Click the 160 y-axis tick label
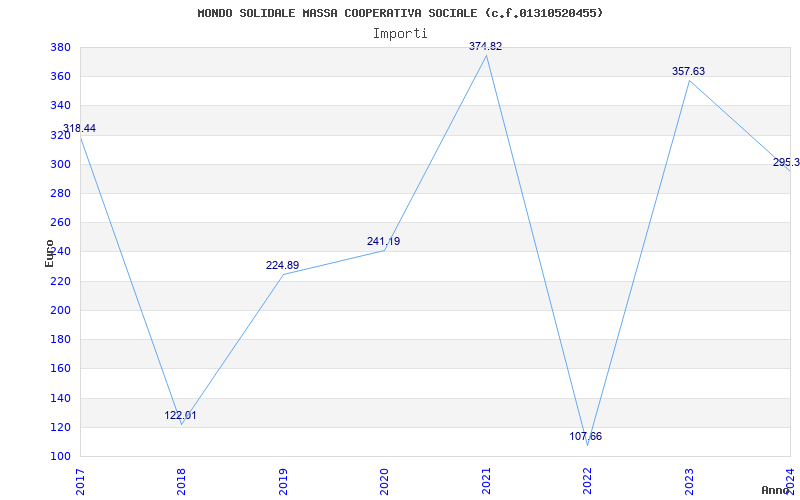This screenshot has width=800, height=500. (60, 368)
